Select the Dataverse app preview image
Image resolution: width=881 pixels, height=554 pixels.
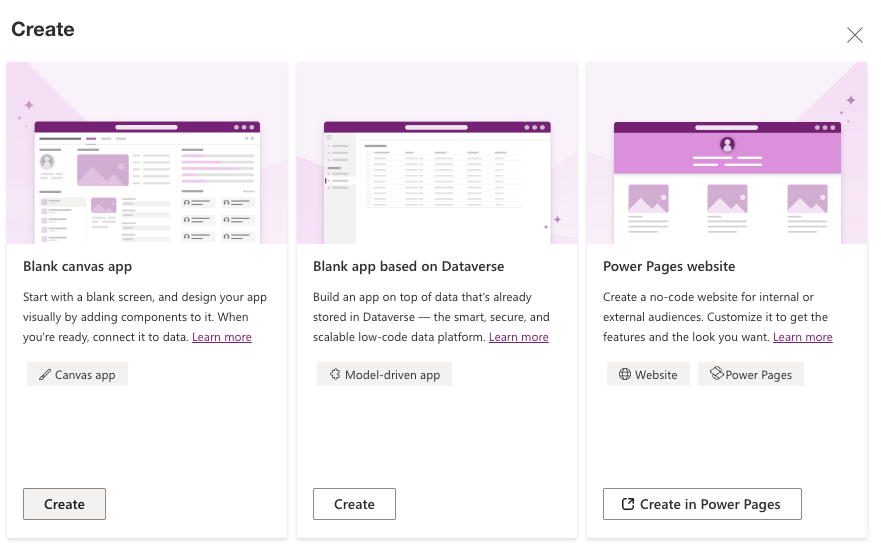pyautogui.click(x=437, y=153)
